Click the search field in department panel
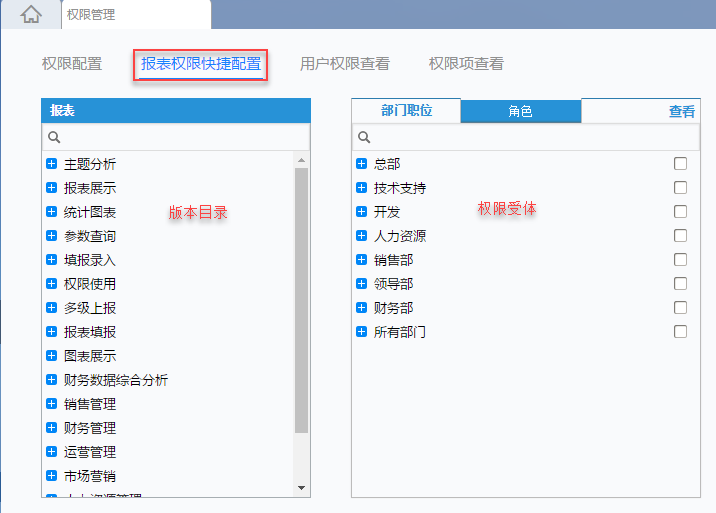Image resolution: width=716 pixels, height=513 pixels. [526, 137]
